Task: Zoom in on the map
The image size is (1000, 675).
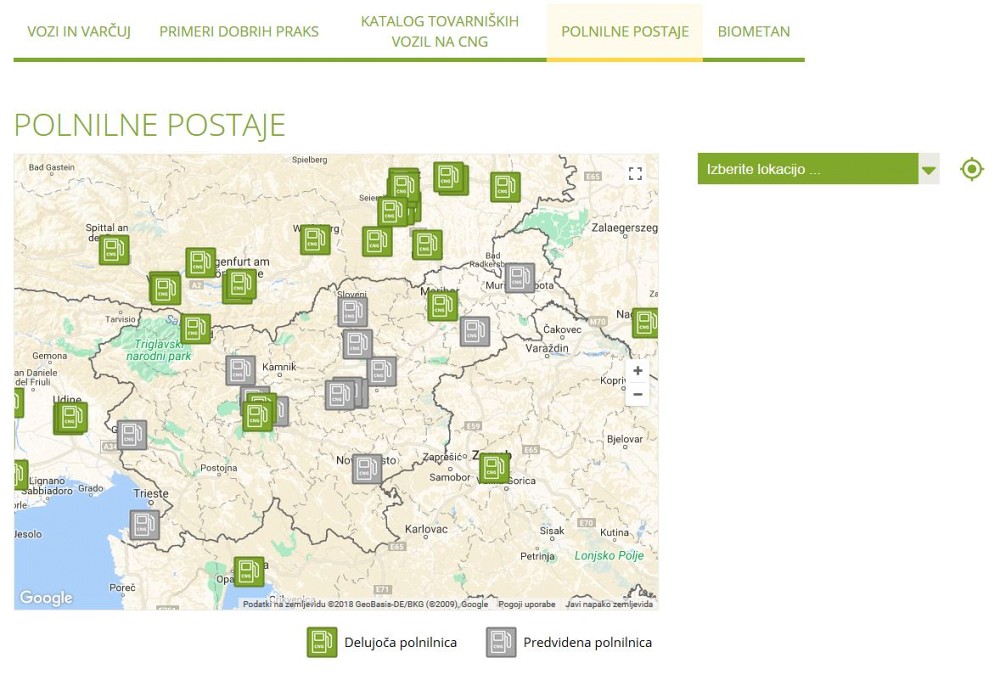Action: coord(637,371)
